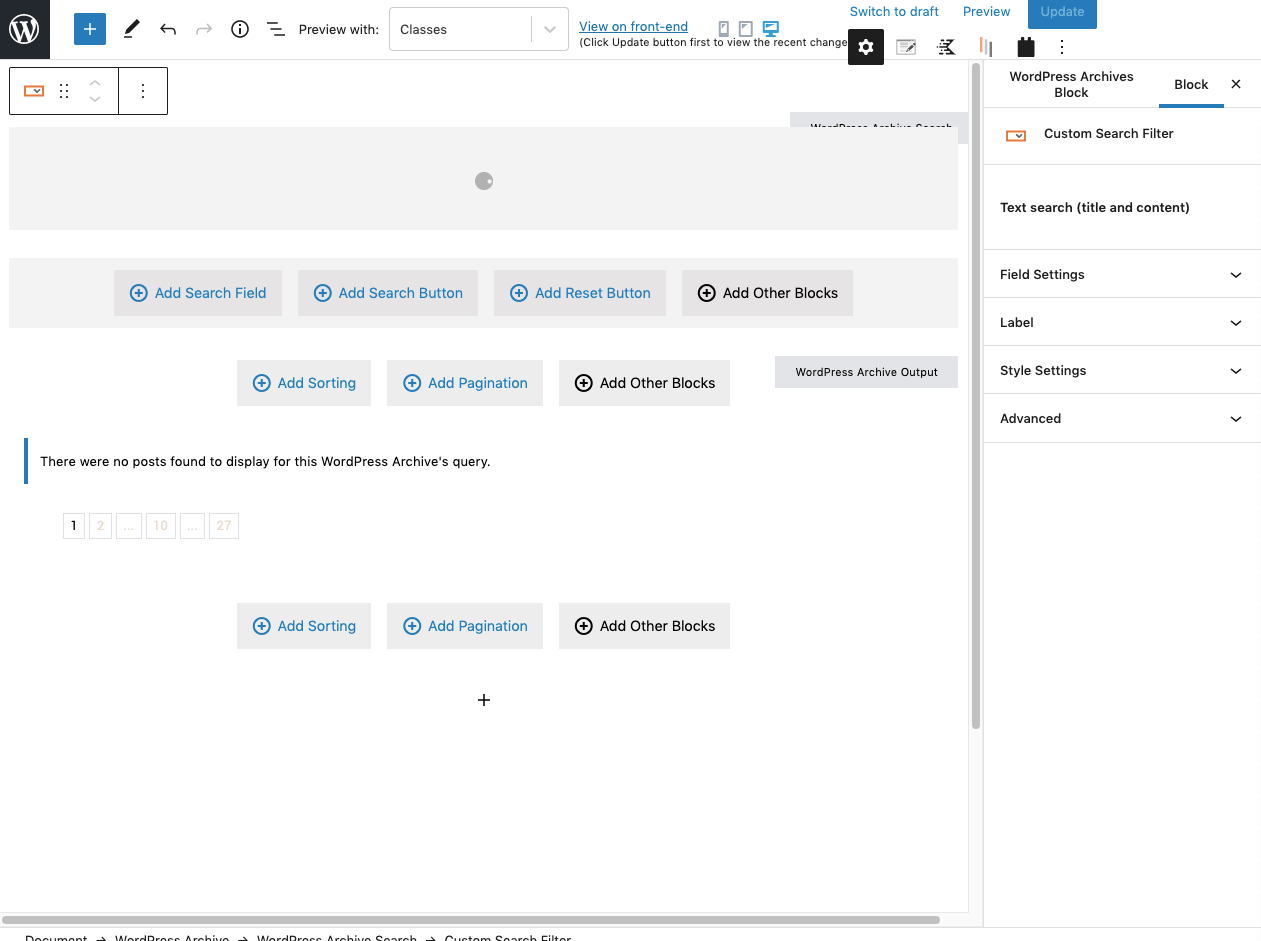1261x941 pixels.
Task: Click Switch to draft
Action: pyautogui.click(x=894, y=11)
